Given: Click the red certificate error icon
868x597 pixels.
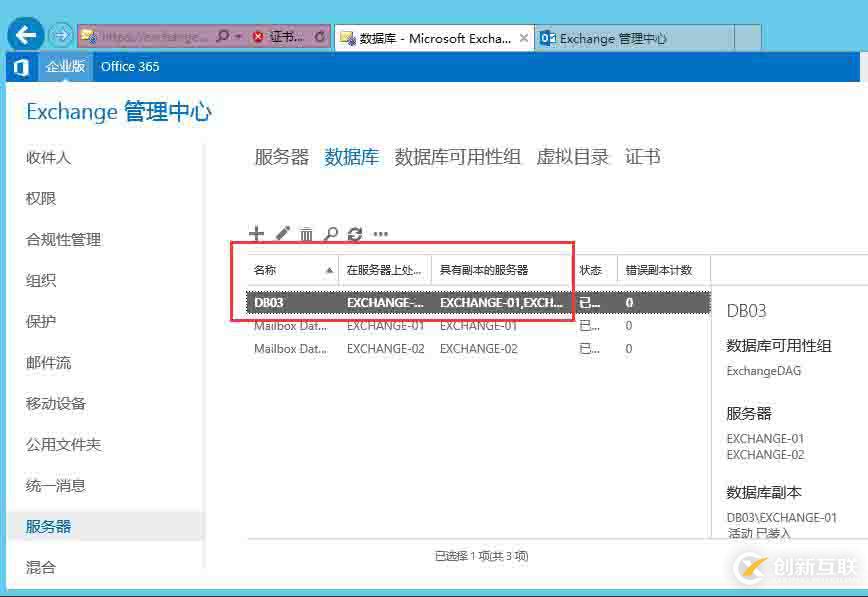Looking at the screenshot, I should [x=257, y=37].
